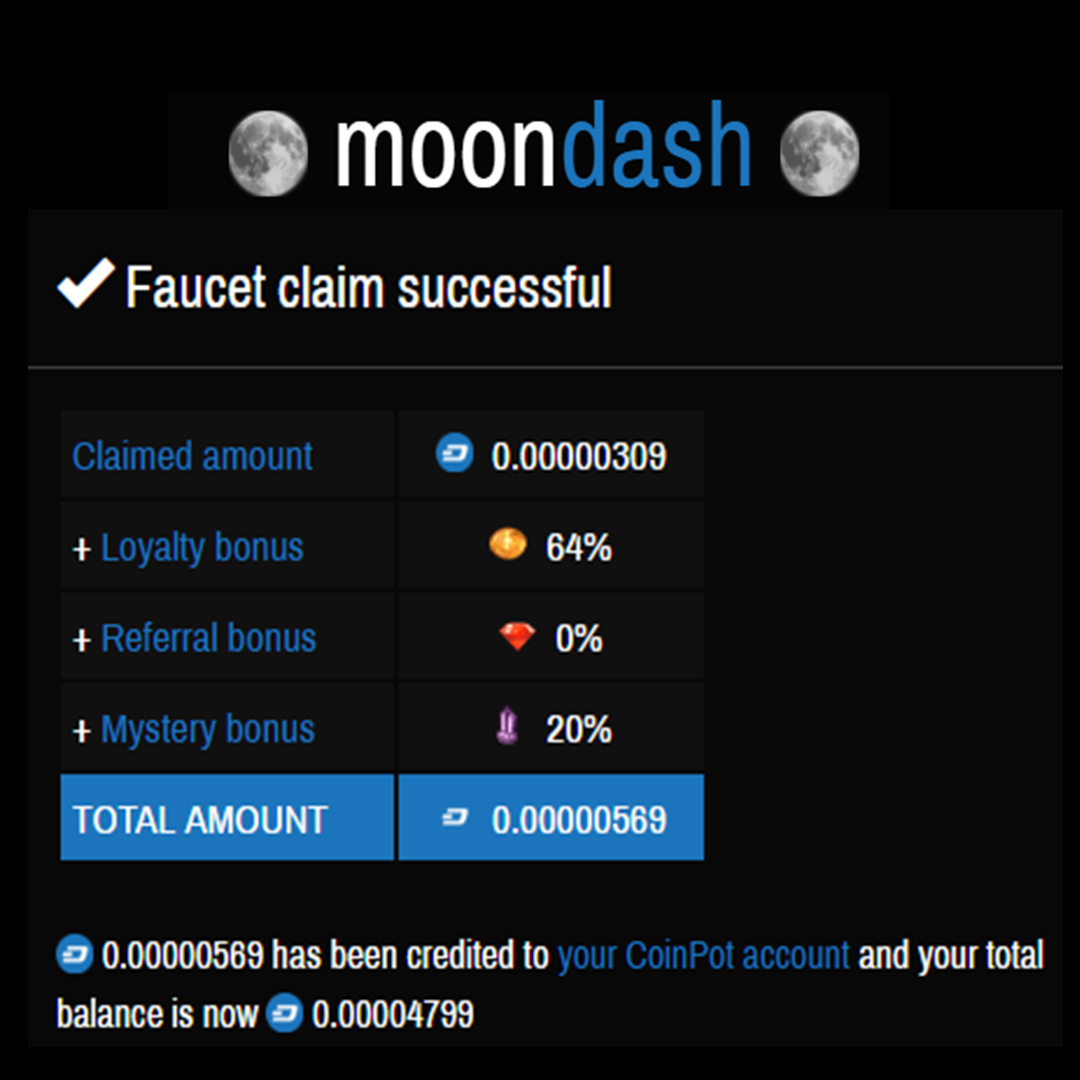Click the Faucet claim successful heading
Viewport: 1080px width, 1080px height.
pos(368,287)
